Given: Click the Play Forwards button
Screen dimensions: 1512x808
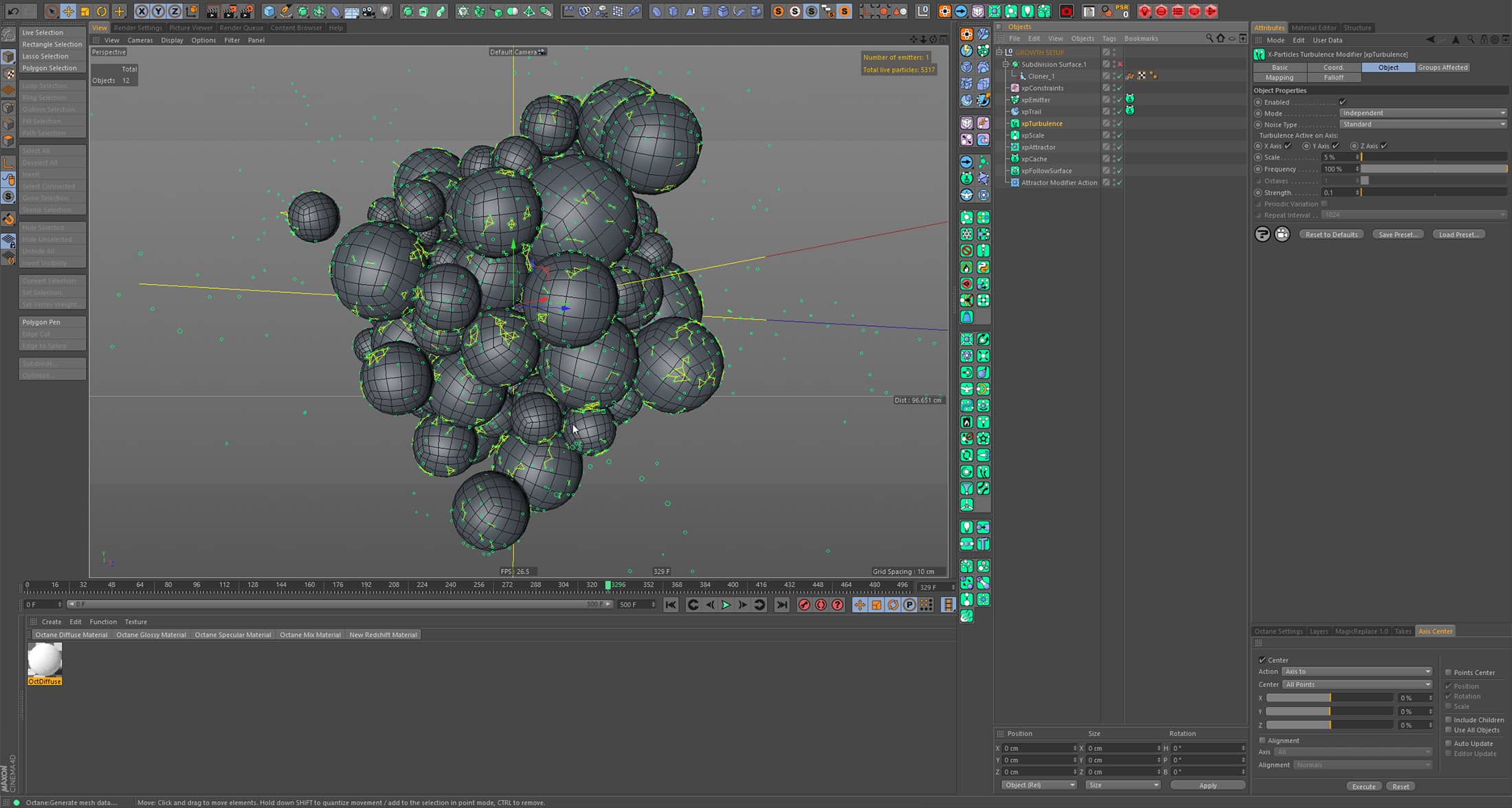Looking at the screenshot, I should point(726,604).
